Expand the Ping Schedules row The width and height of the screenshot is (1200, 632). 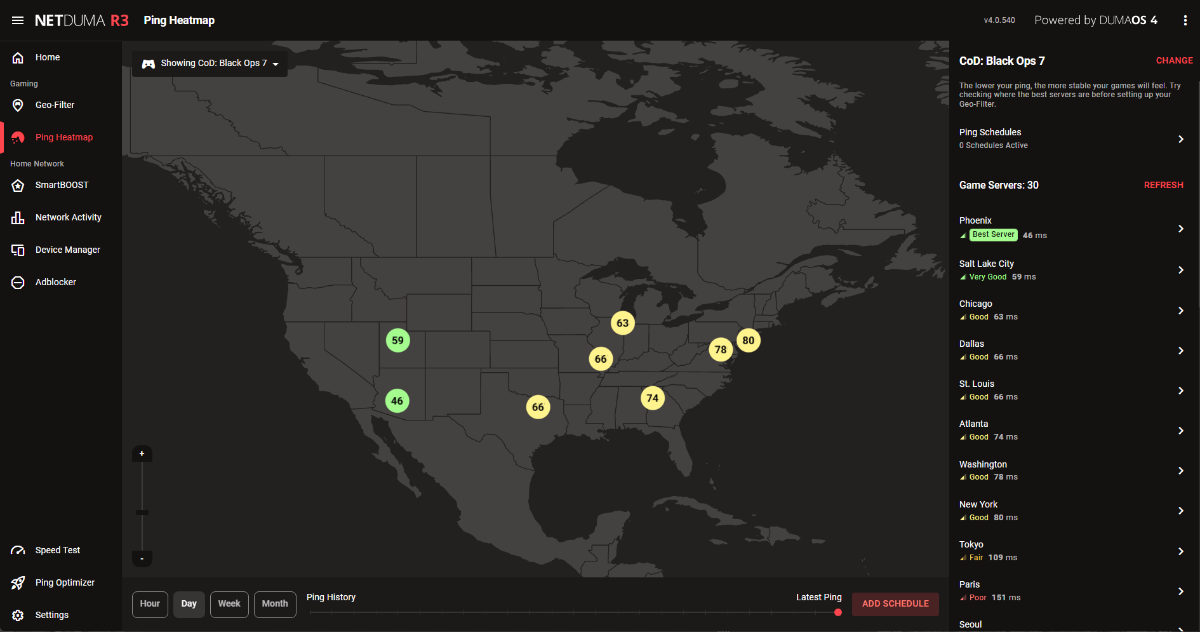pyautogui.click(x=1181, y=139)
